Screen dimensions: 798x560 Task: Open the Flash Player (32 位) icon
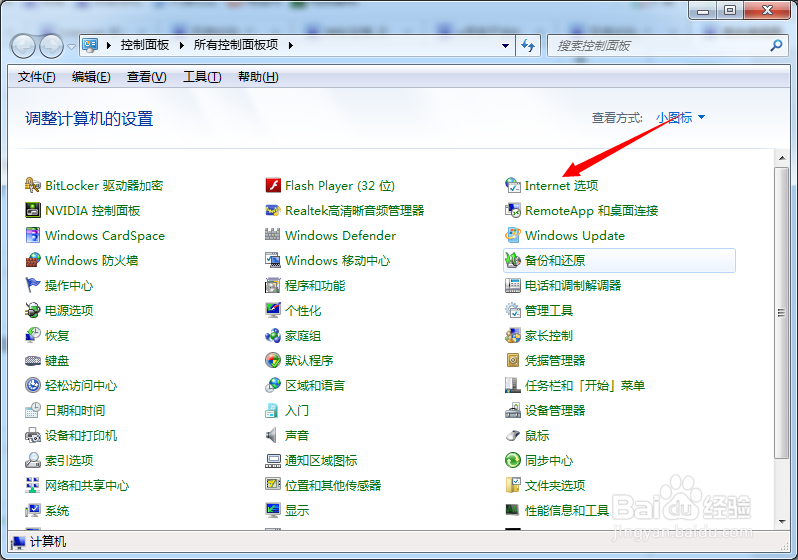pos(273,185)
